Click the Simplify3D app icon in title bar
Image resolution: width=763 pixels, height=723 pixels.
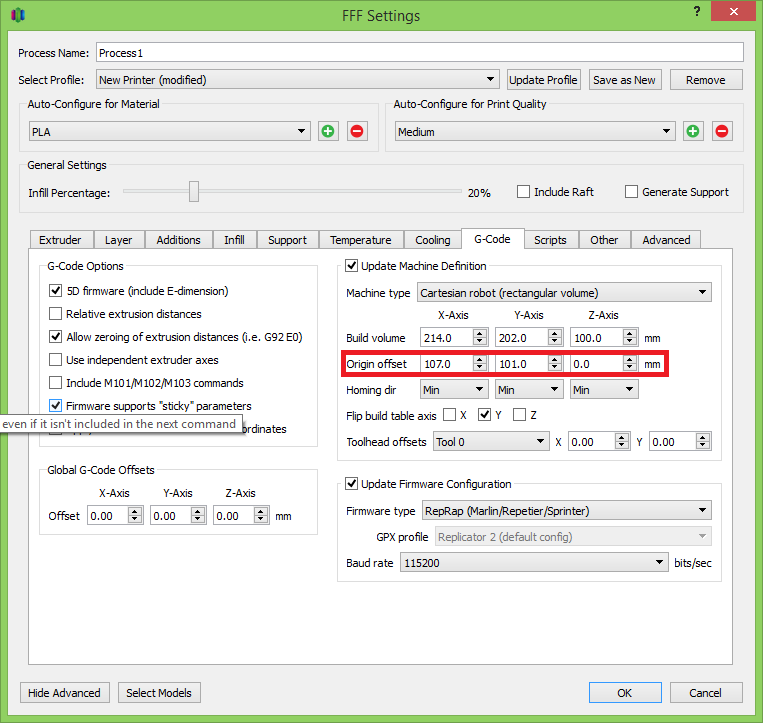coord(18,15)
